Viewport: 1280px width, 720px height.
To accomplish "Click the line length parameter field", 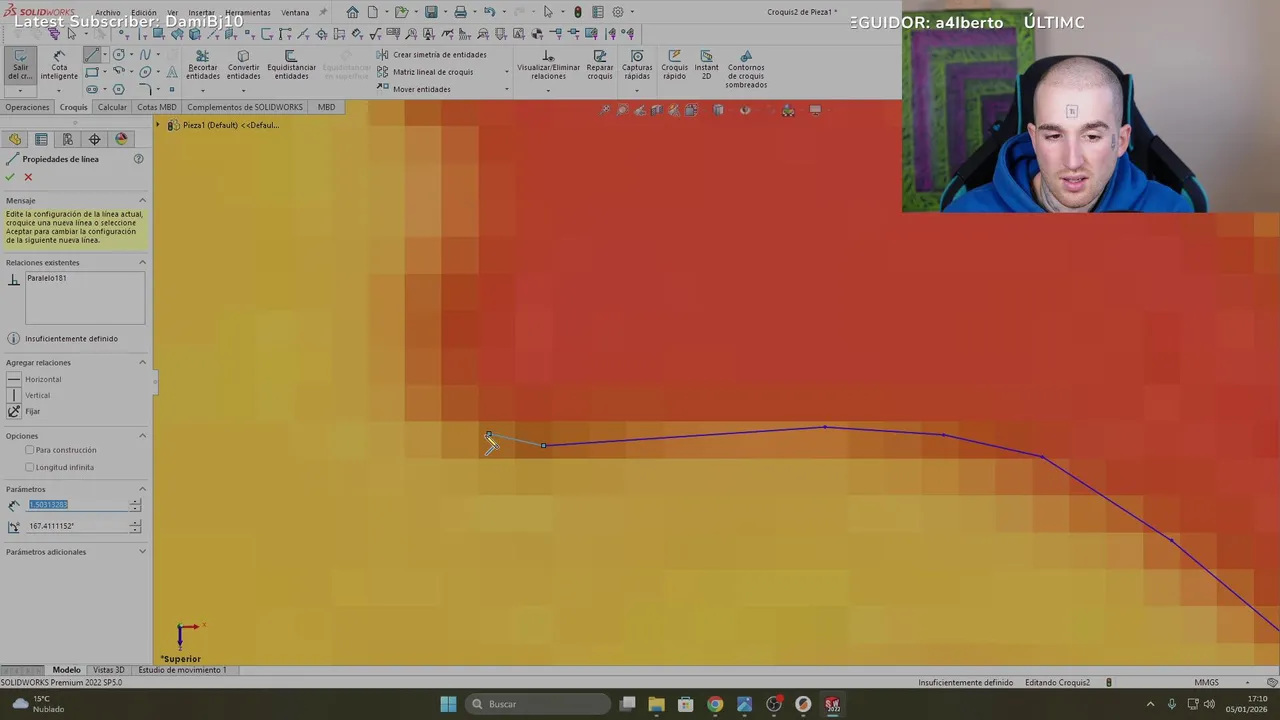I will (78, 505).
